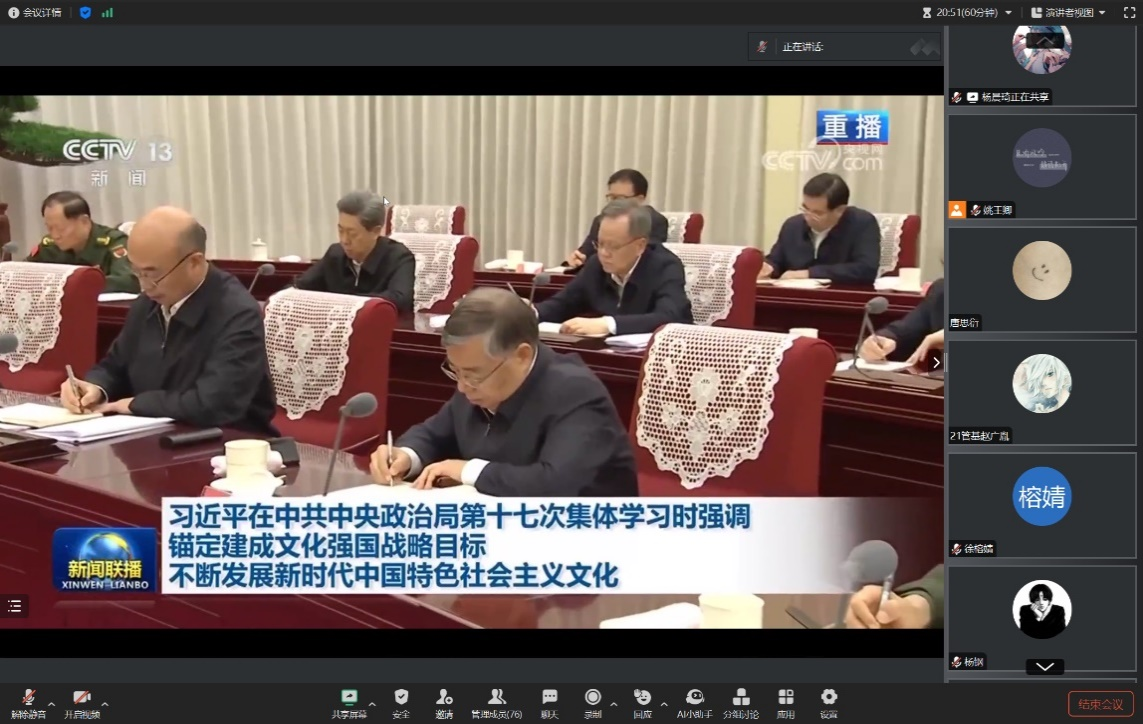Click the red 结束会议 button
Viewport: 1143px width, 724px height.
(1100, 704)
